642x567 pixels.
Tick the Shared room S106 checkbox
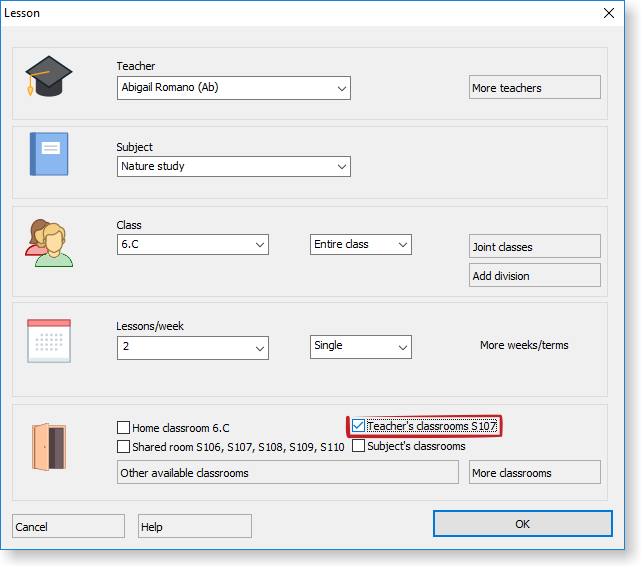coord(124,447)
